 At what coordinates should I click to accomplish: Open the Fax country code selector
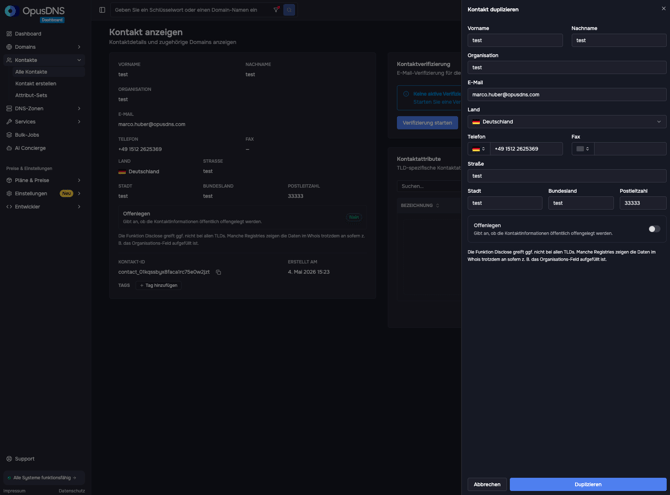[x=582, y=149]
